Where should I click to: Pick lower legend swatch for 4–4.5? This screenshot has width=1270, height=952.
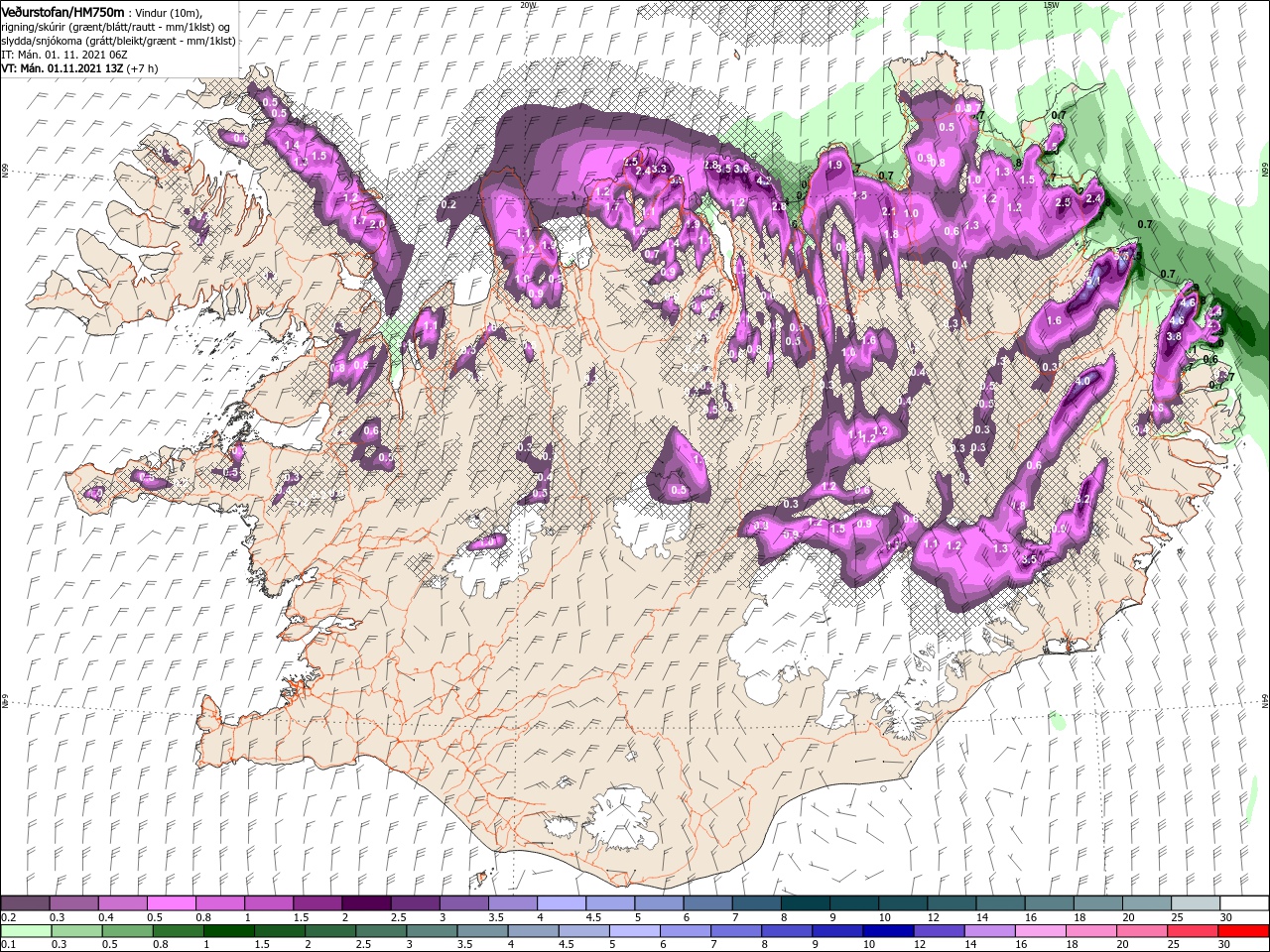point(533,931)
